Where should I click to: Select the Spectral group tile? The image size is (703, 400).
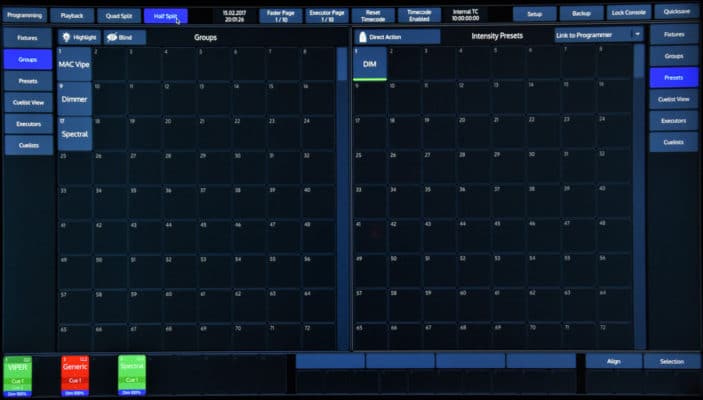[74, 133]
